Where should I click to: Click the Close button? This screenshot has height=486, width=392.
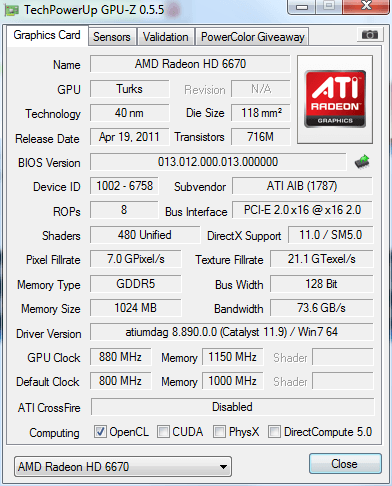pyautogui.click(x=345, y=464)
